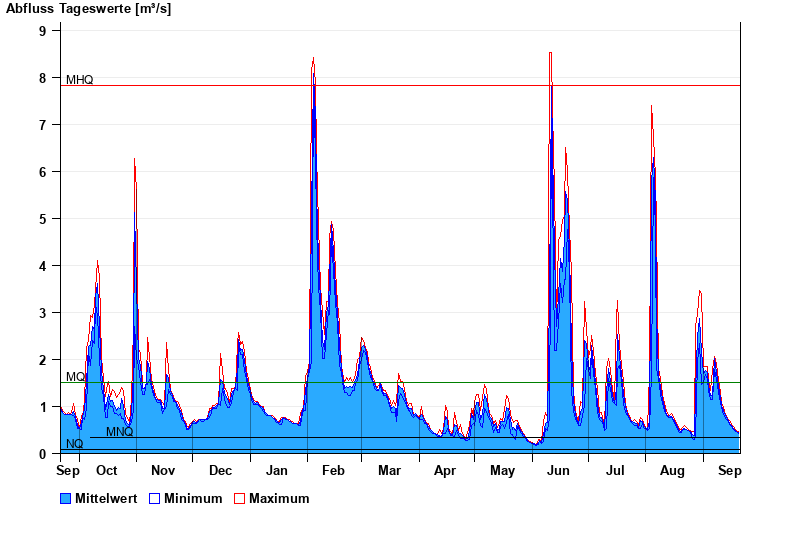Select the Mittelwert legend text
This screenshot has width=800, height=550.
106,498
